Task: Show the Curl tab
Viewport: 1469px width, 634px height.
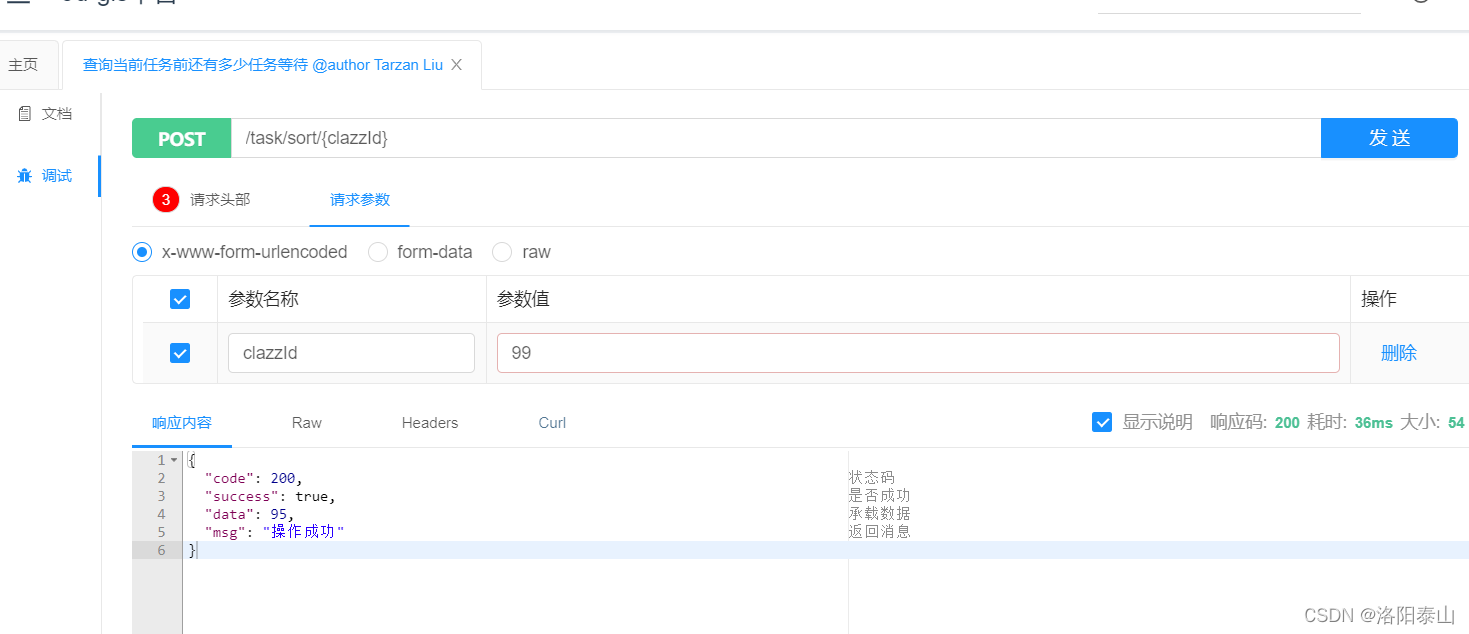Action: tap(552, 423)
